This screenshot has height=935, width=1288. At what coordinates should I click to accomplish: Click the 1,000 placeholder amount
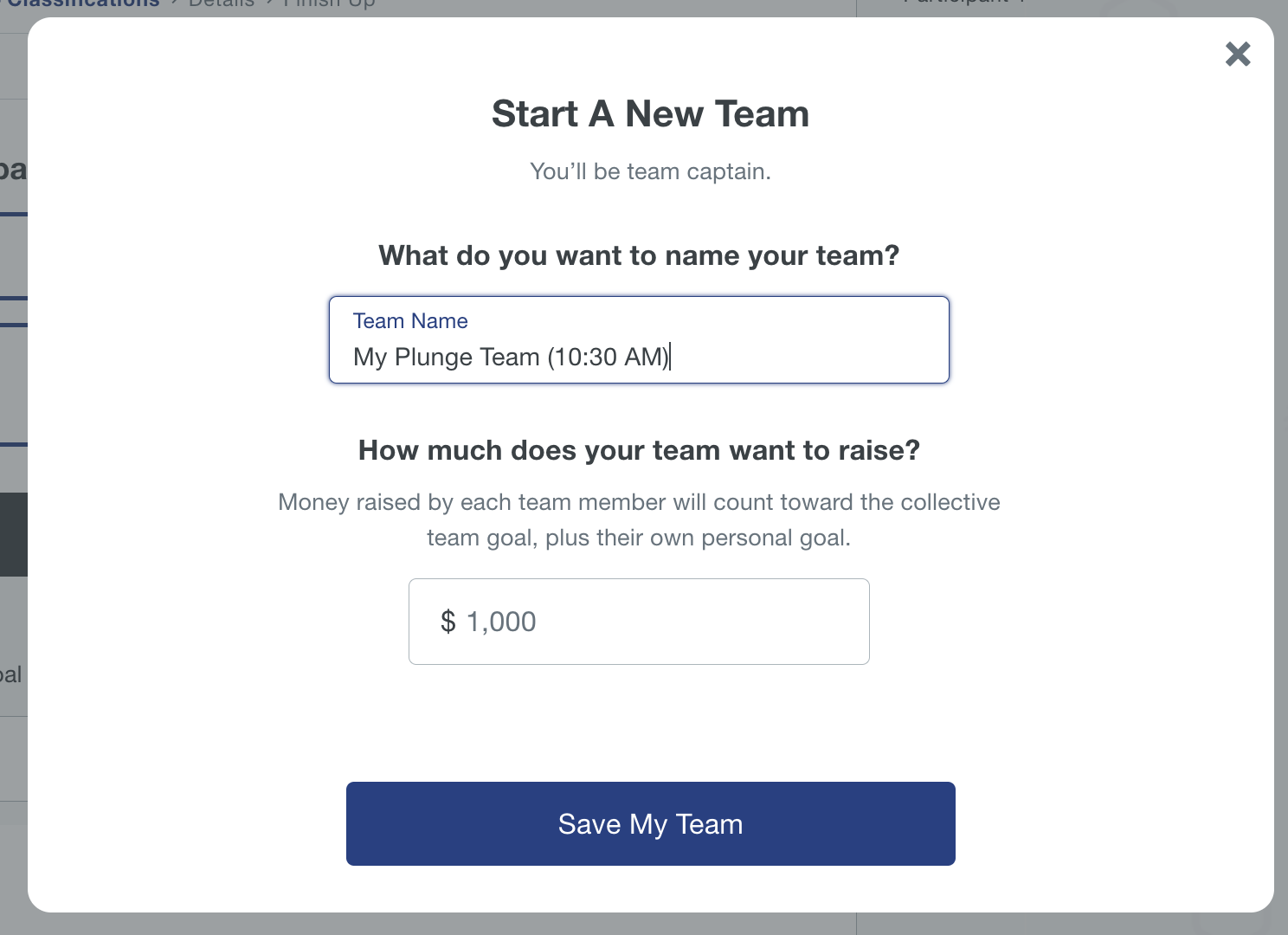[x=501, y=622]
